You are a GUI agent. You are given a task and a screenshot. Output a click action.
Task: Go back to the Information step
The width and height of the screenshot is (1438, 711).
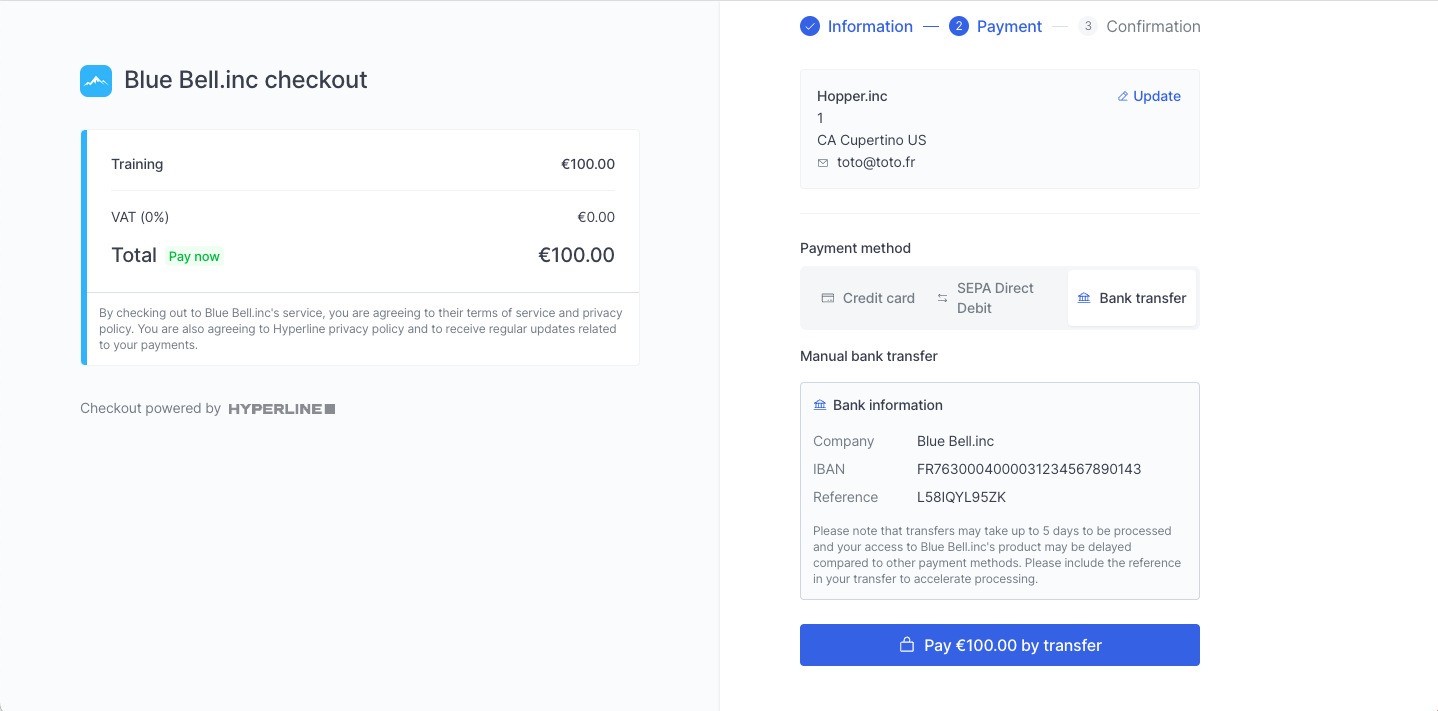[x=870, y=27]
